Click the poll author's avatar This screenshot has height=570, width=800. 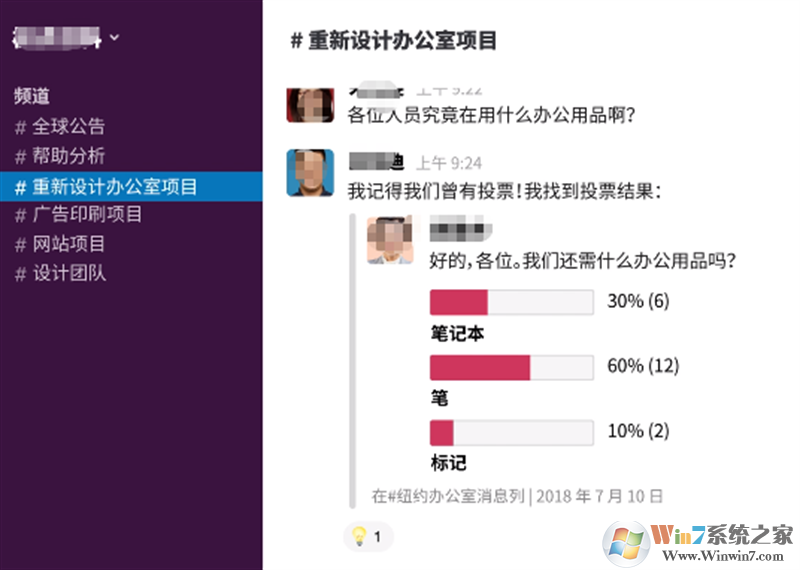[390, 240]
